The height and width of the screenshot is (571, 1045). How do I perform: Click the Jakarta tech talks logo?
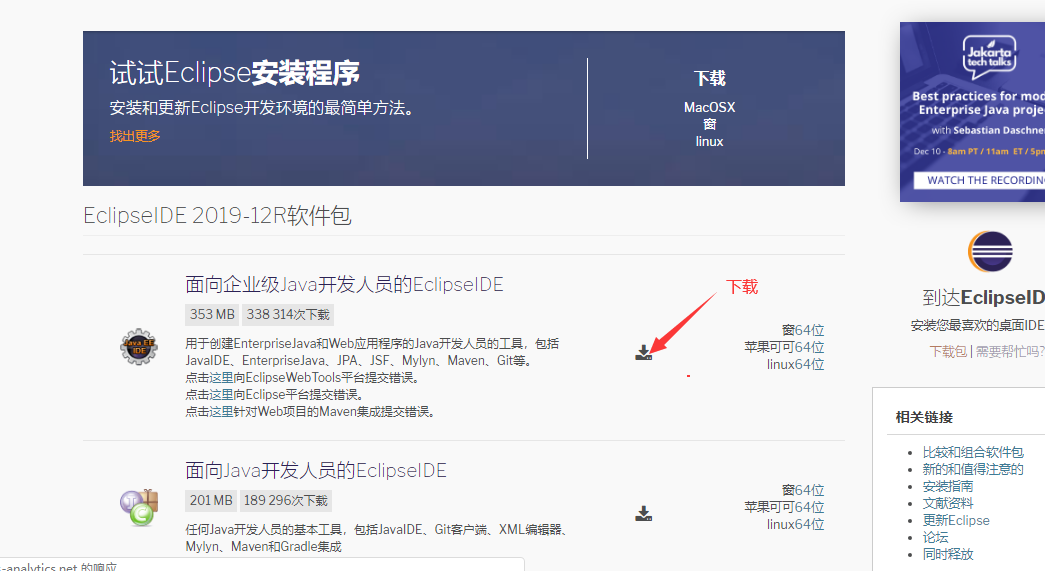point(989,56)
